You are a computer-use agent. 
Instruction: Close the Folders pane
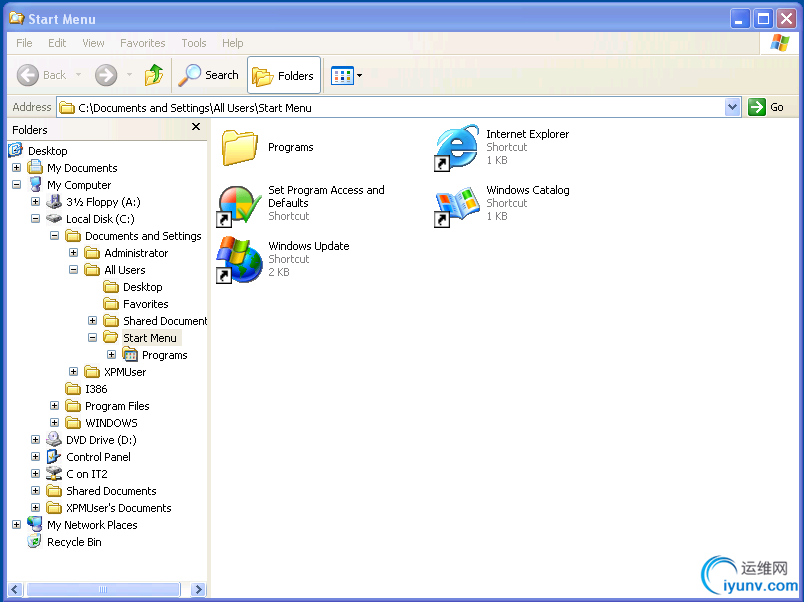click(x=196, y=127)
